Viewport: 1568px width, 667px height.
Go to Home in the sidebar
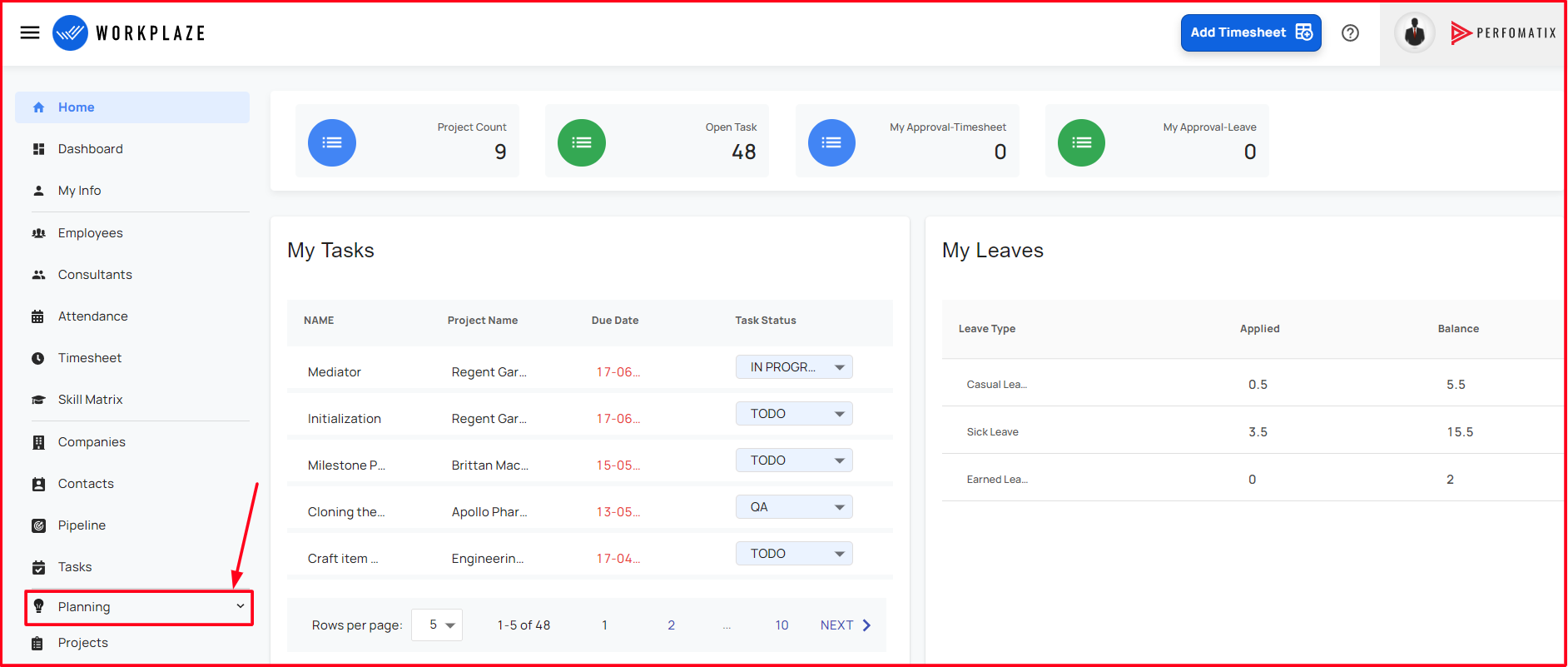[132, 107]
